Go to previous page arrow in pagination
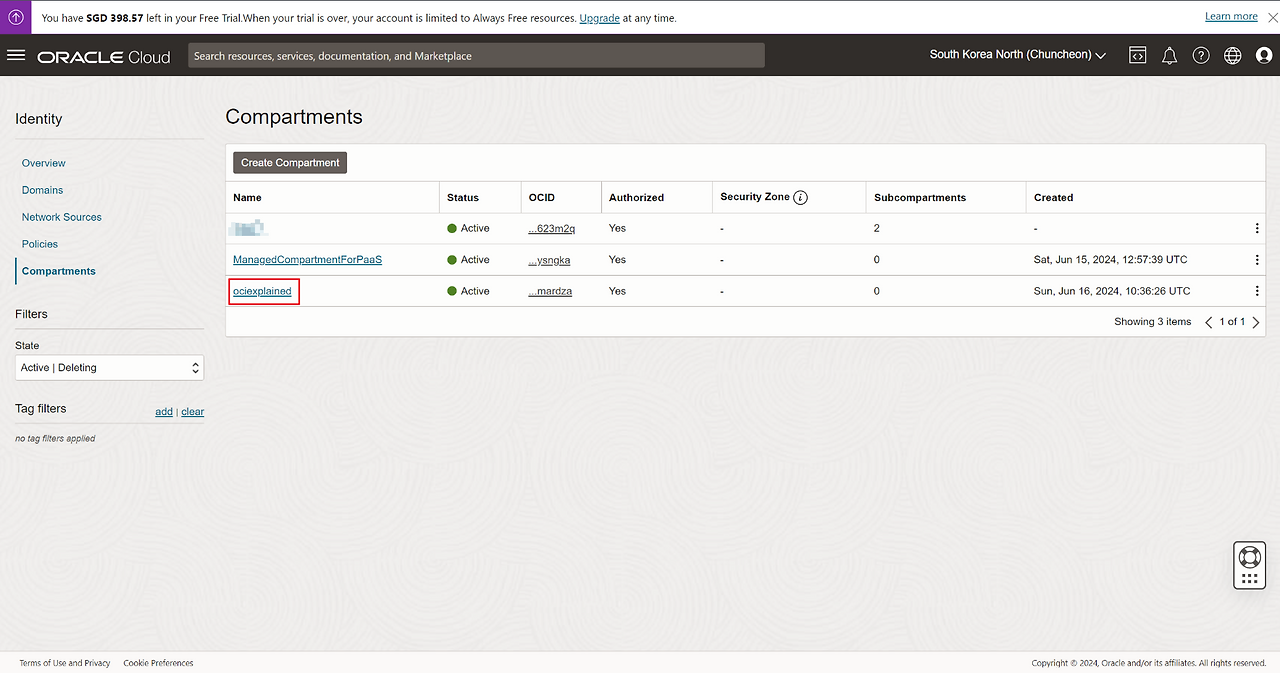The height and width of the screenshot is (673, 1280). coord(1208,322)
